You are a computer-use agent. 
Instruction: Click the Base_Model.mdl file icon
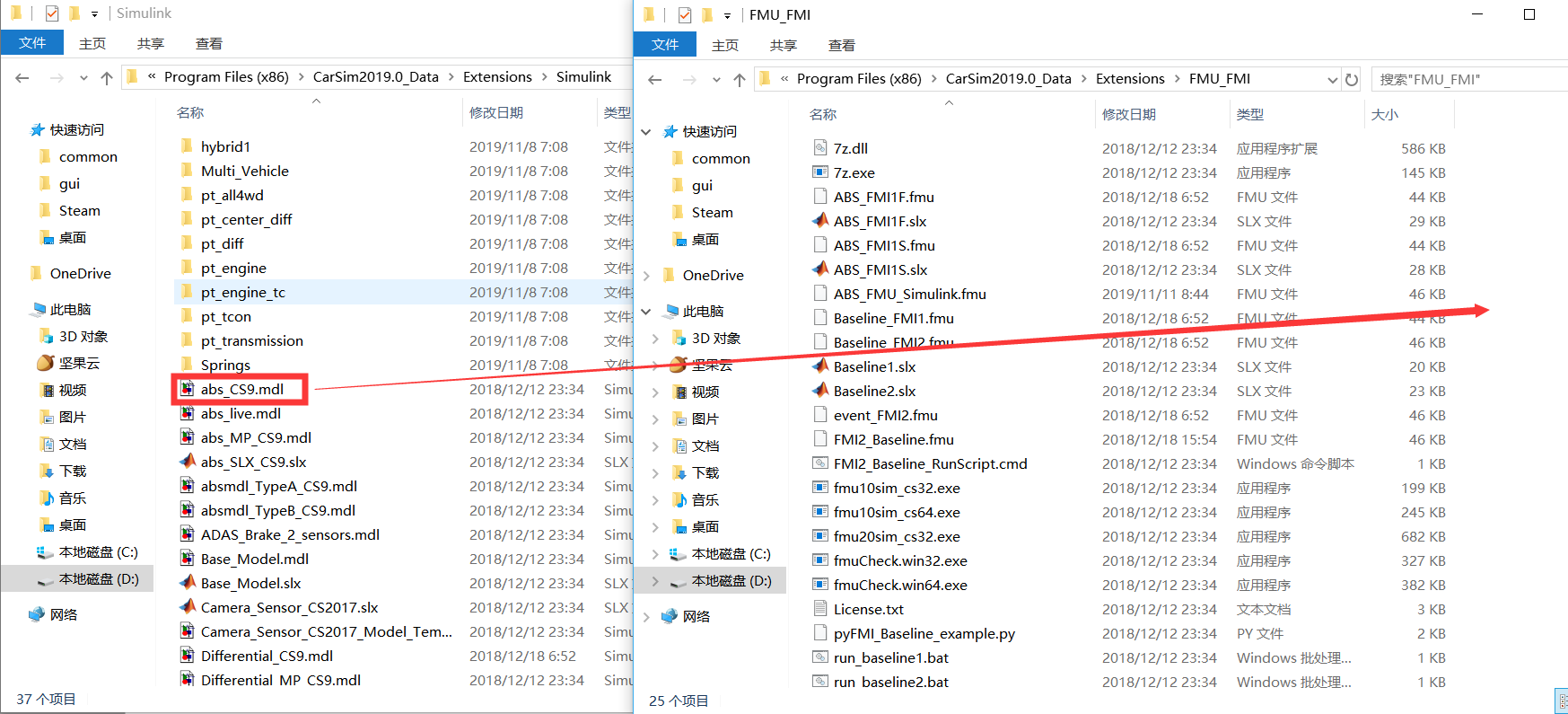(x=188, y=559)
